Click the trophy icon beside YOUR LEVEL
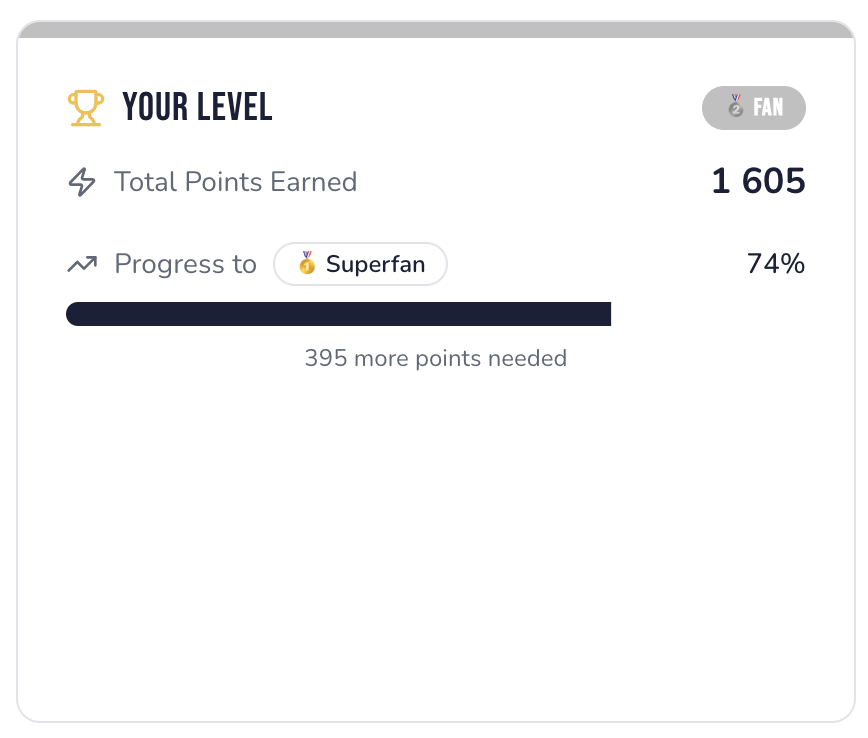Image resolution: width=868 pixels, height=738 pixels. coord(85,106)
